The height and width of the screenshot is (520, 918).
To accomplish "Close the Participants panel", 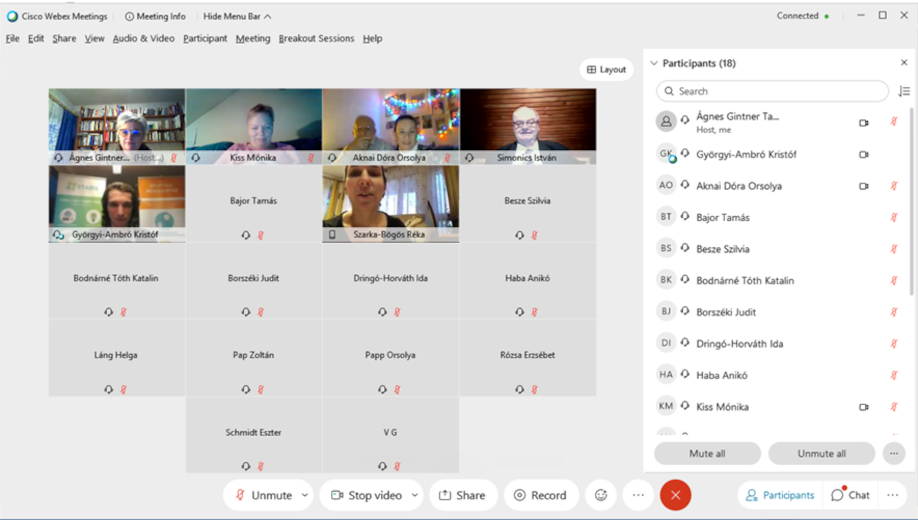I will tap(904, 63).
